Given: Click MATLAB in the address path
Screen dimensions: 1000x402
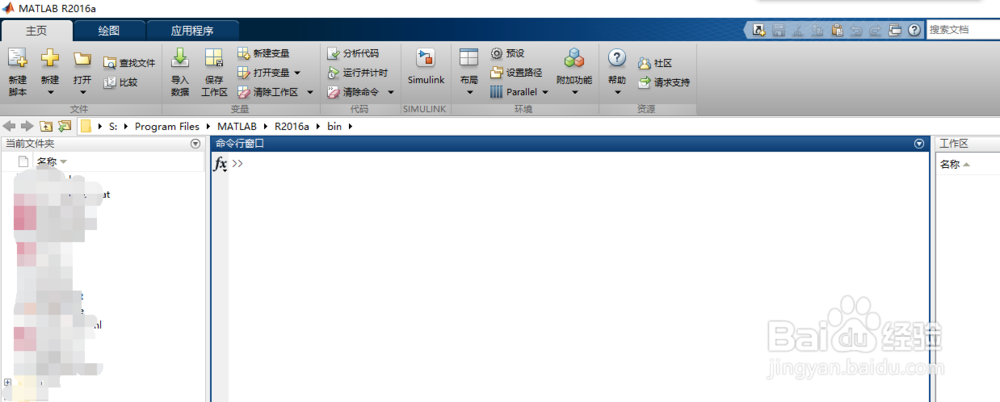Looking at the screenshot, I should 237,126.
